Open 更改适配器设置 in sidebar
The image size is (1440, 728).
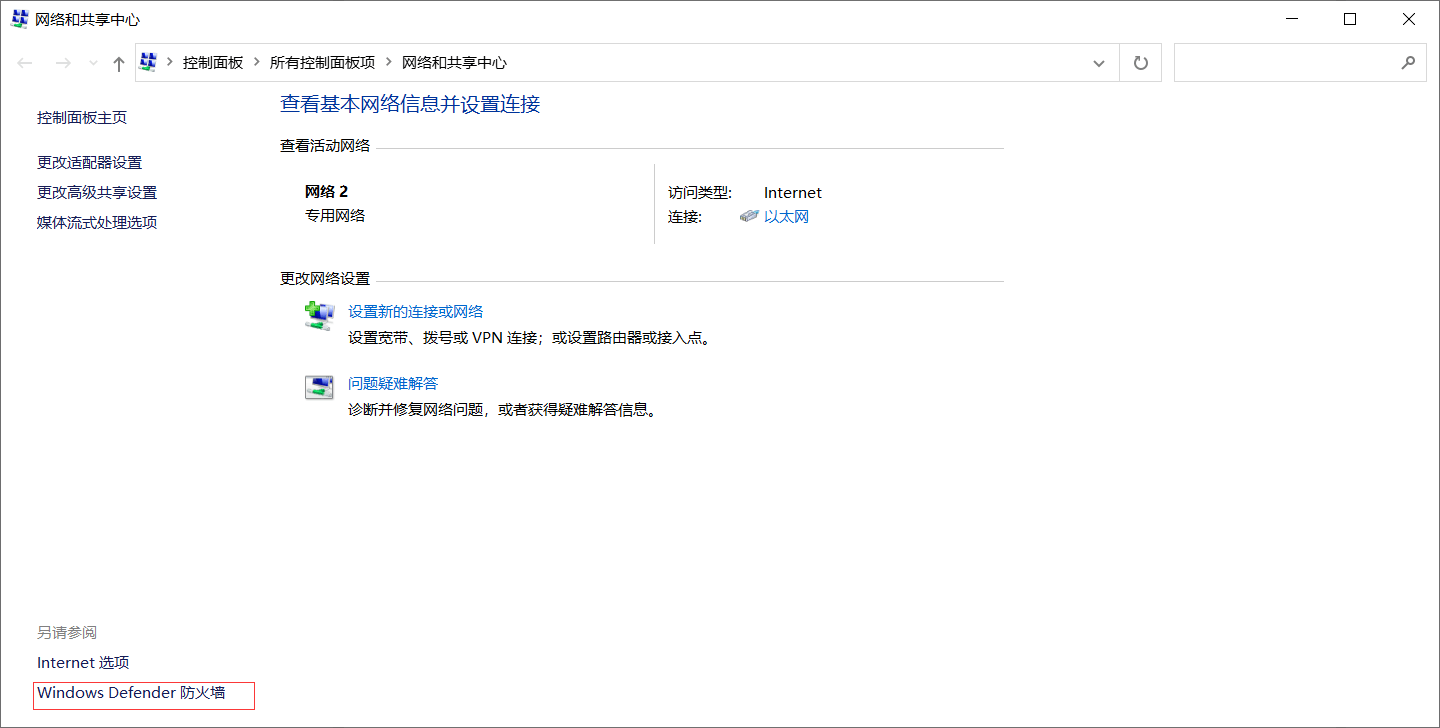coord(89,162)
